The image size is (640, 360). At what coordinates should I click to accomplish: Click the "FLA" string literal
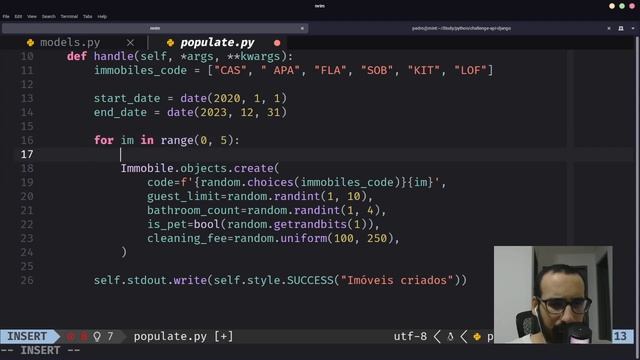tap(330, 70)
